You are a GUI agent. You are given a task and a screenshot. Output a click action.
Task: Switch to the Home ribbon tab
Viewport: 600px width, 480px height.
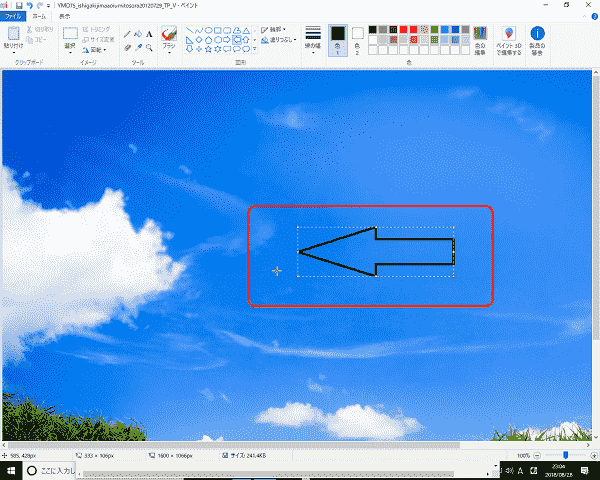click(39, 16)
